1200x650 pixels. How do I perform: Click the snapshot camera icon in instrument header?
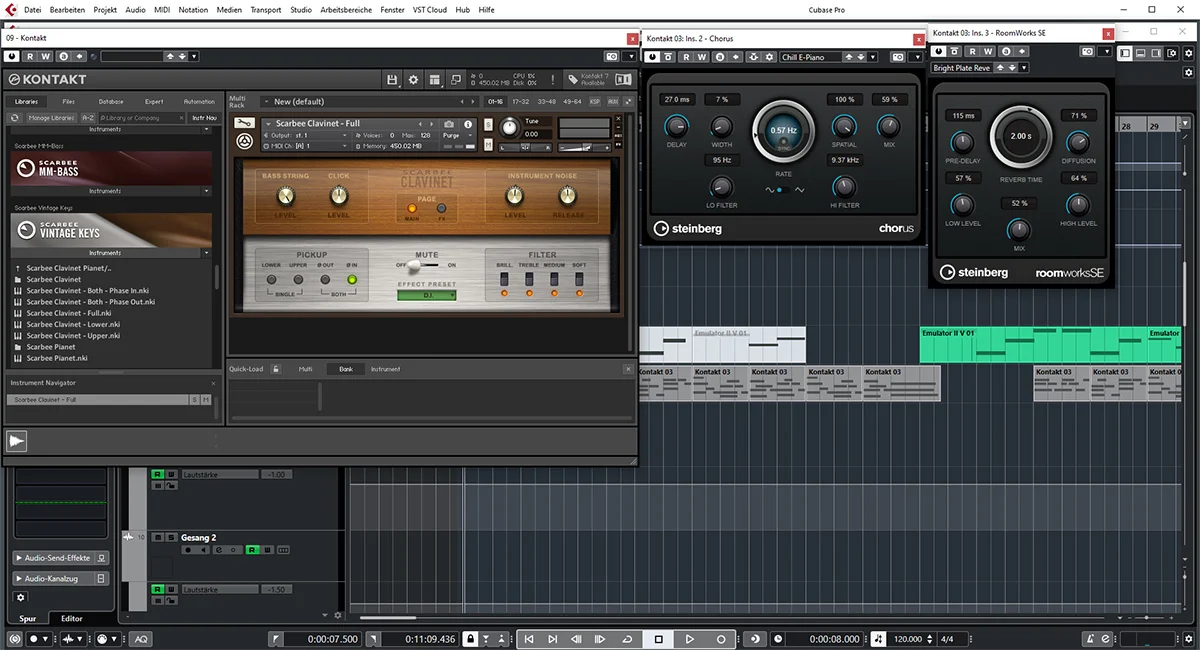coord(449,124)
